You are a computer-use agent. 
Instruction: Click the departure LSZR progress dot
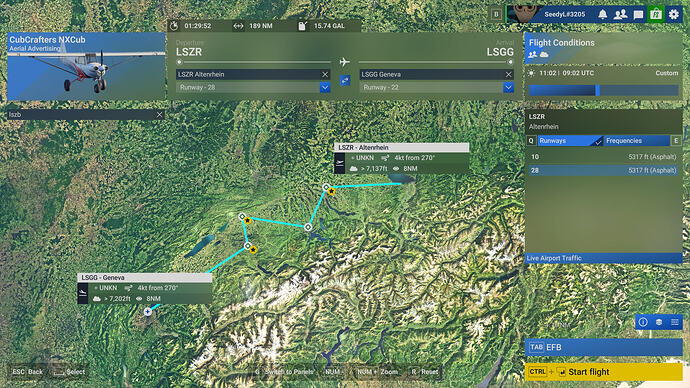point(179,62)
